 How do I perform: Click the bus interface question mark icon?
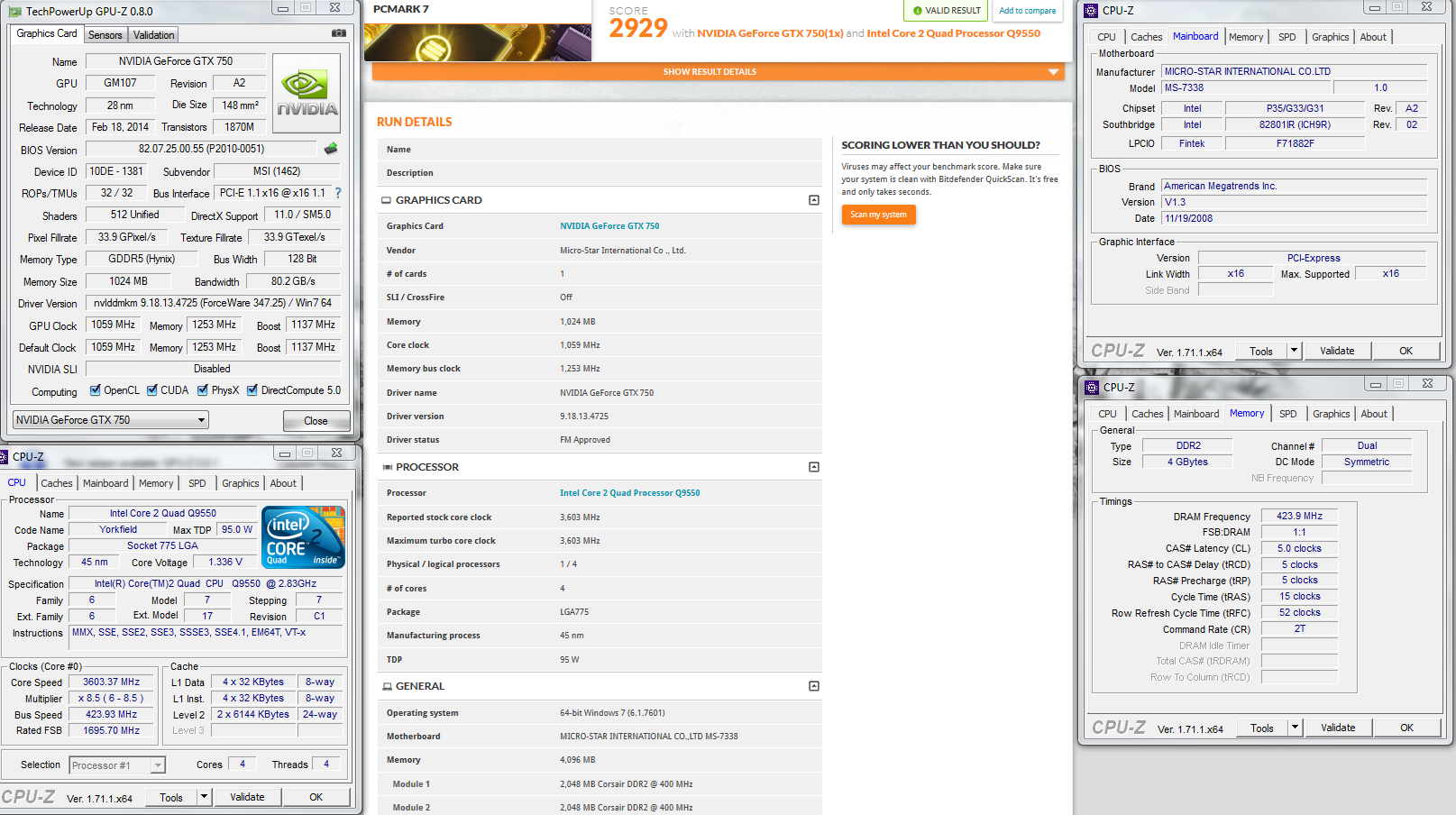click(338, 193)
